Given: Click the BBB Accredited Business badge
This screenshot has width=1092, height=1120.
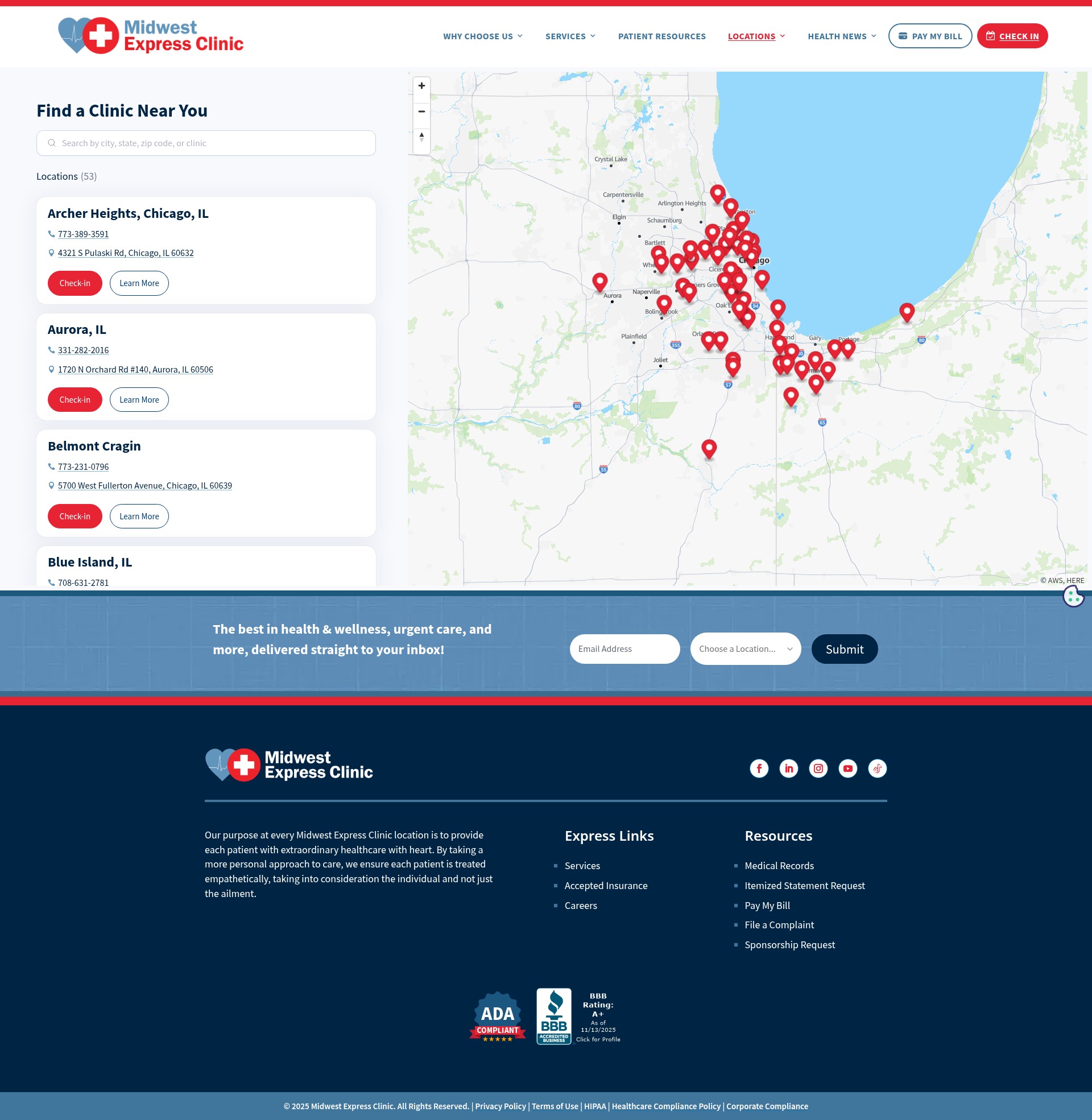Looking at the screenshot, I should tap(578, 1017).
